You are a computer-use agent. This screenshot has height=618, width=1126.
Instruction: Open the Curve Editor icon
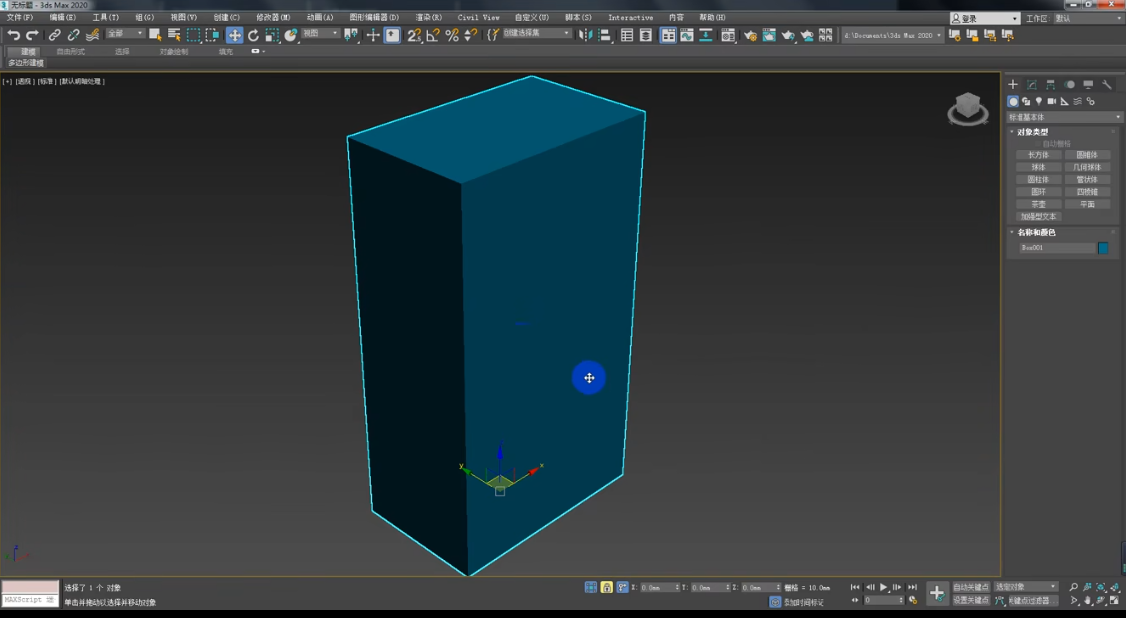(x=687, y=34)
